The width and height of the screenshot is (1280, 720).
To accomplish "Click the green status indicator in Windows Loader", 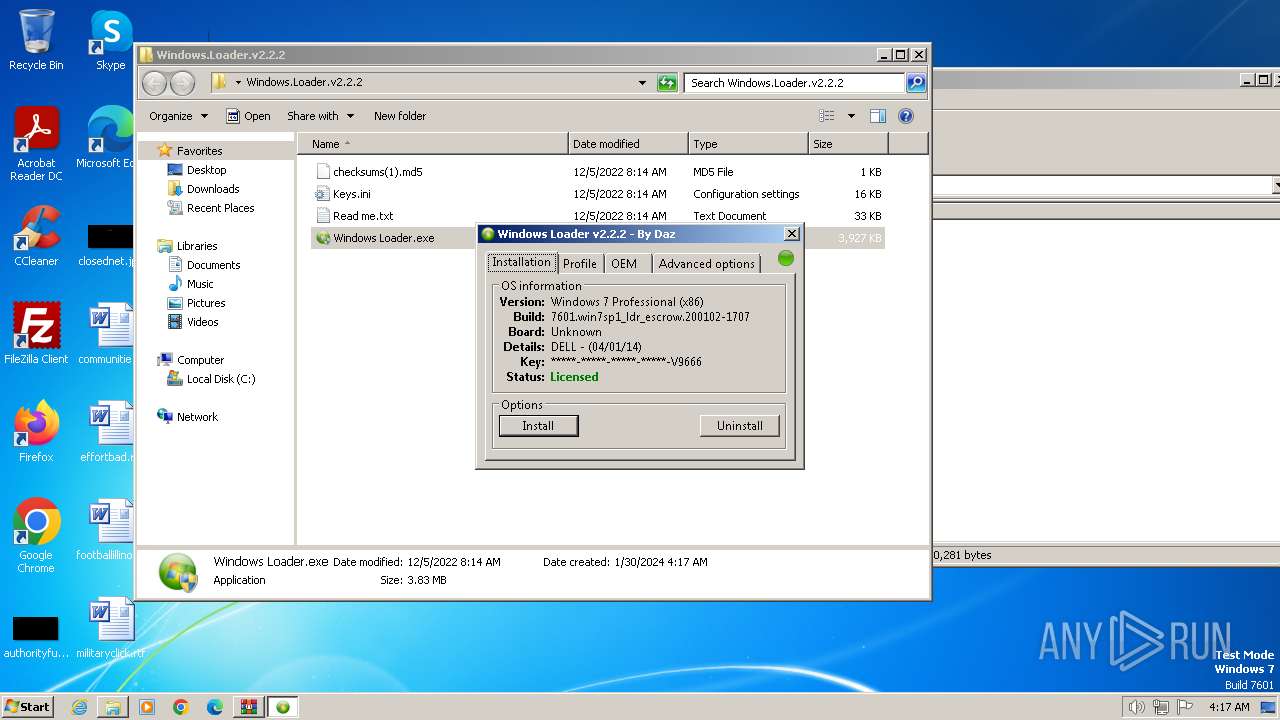I will point(786,258).
